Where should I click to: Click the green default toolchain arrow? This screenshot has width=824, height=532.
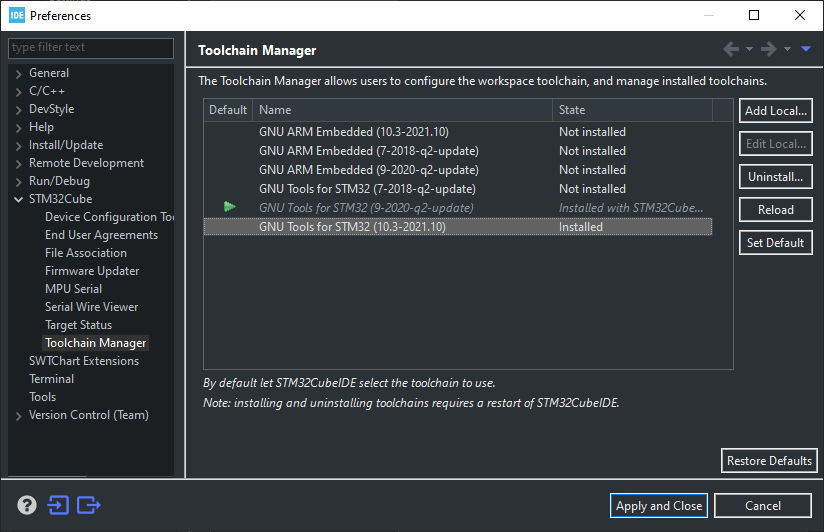(x=230, y=207)
